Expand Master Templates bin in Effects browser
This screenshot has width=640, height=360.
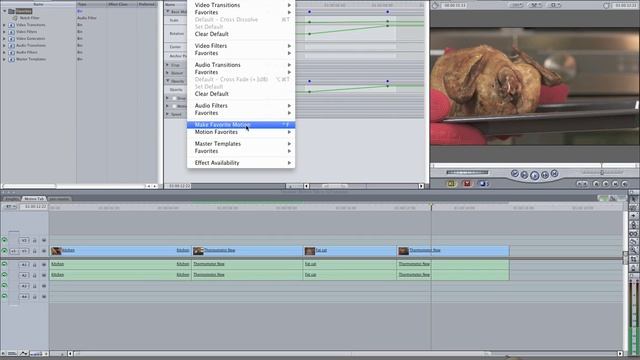point(4,59)
